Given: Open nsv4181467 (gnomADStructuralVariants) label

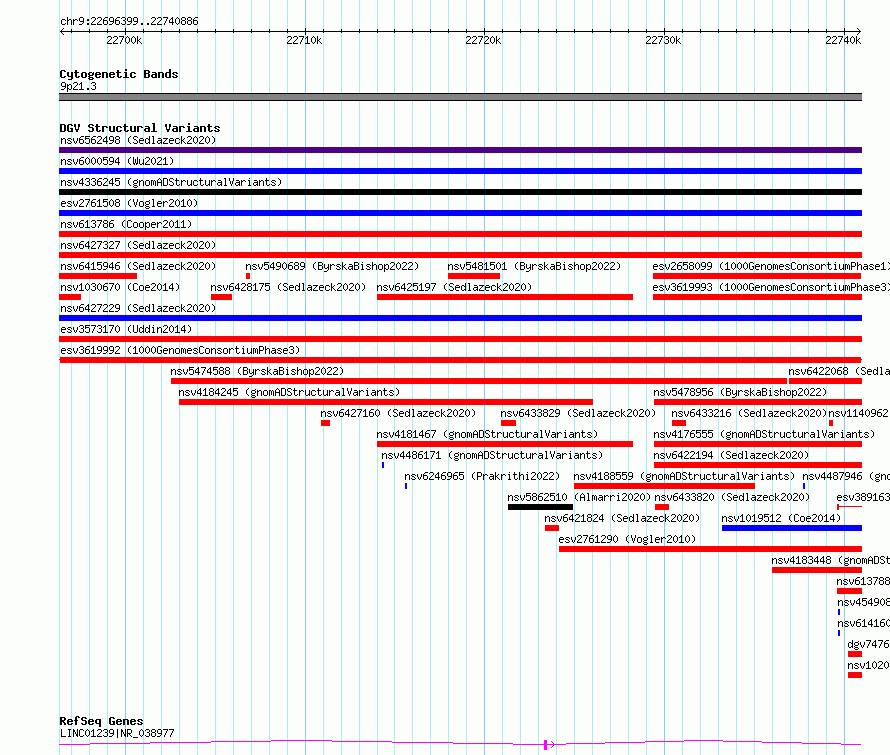Looking at the screenshot, I should (487, 434).
